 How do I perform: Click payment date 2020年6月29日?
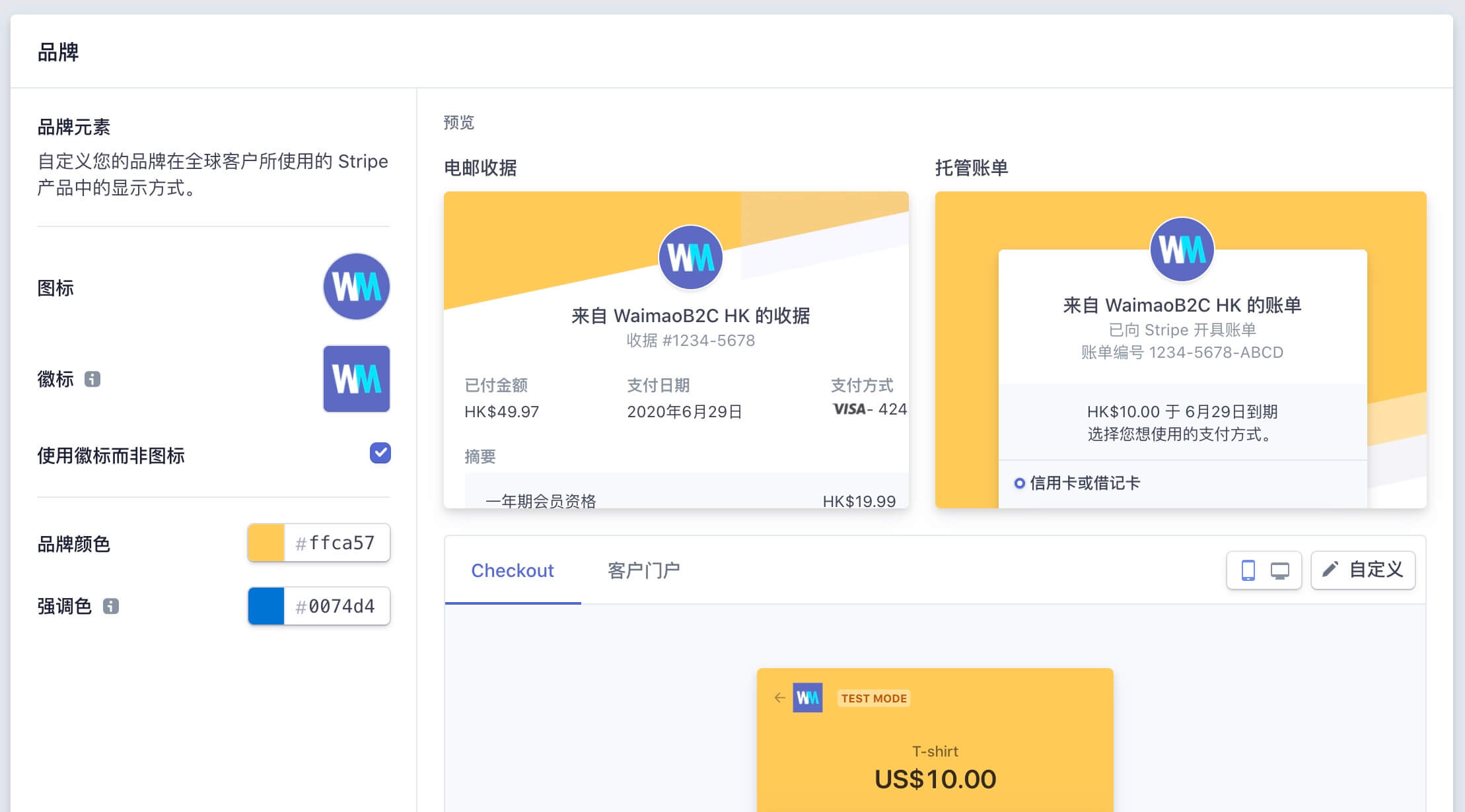coord(684,412)
